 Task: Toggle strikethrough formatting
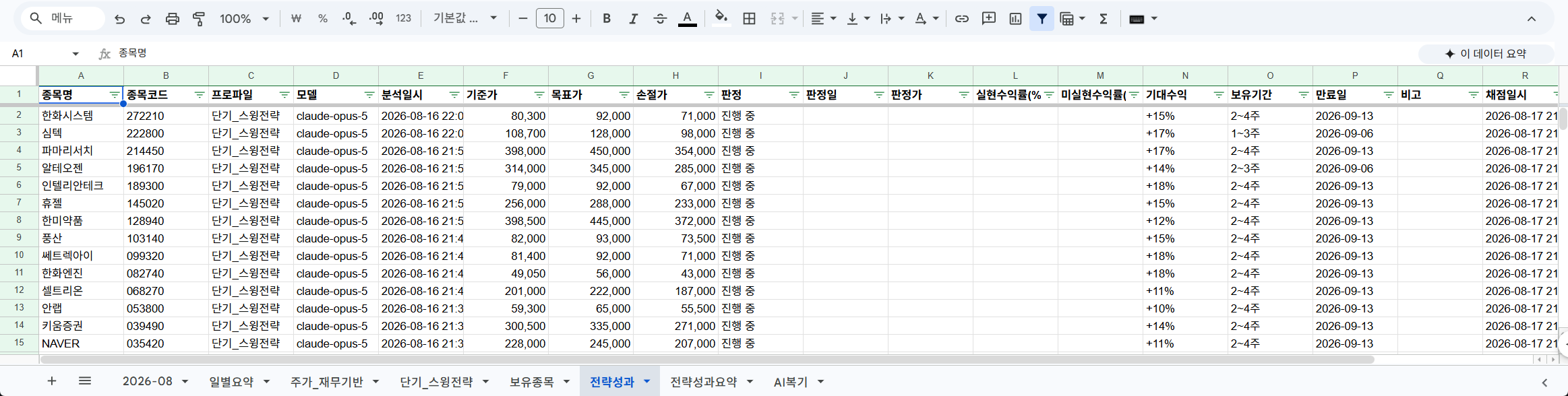(660, 19)
